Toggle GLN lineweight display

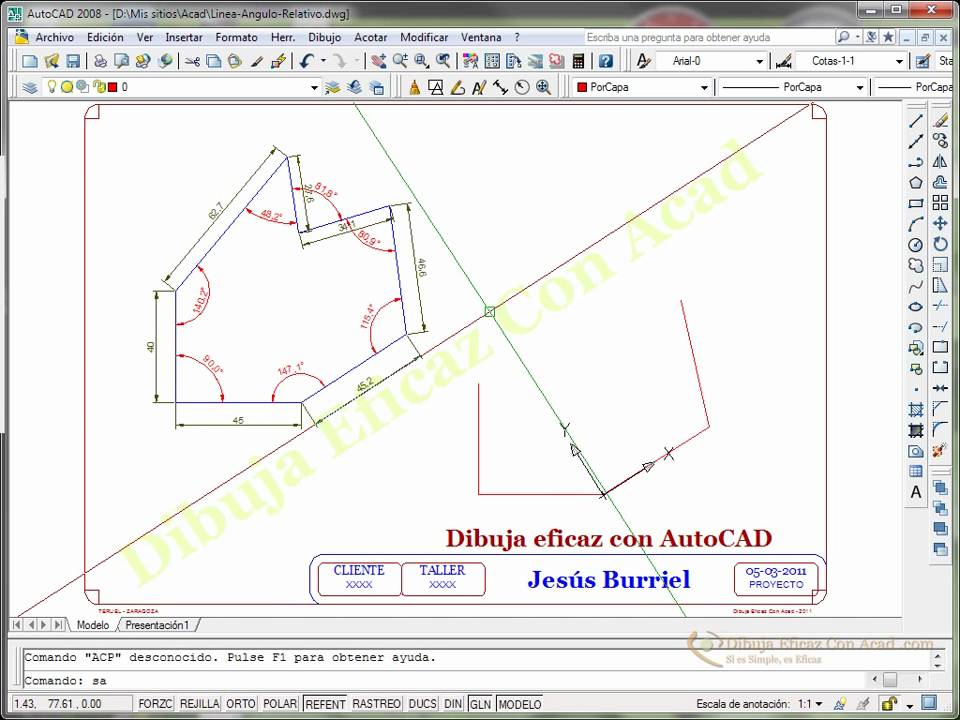click(481, 704)
